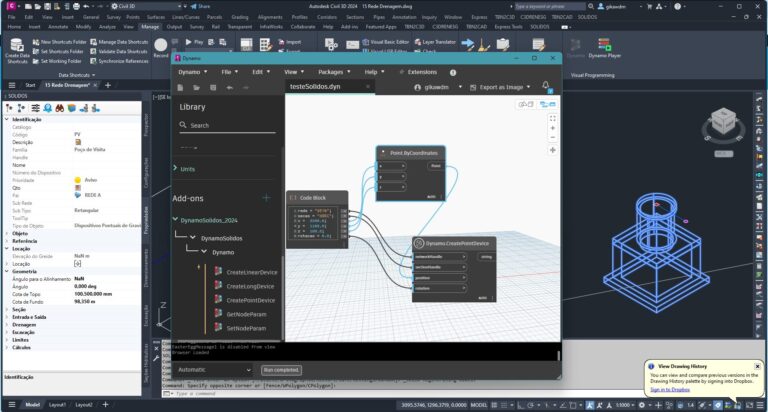Open Dynamo notifications bell
The width and height of the screenshot is (768, 412).
point(546,87)
